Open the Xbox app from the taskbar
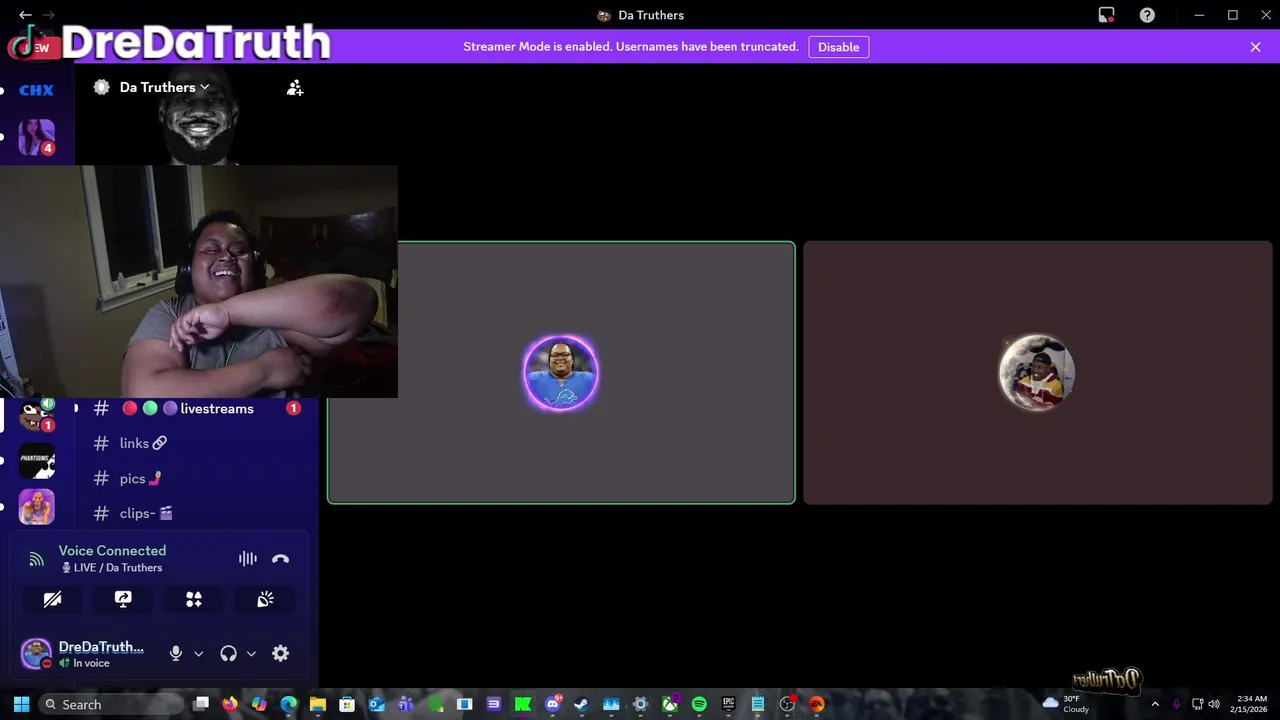The width and height of the screenshot is (1280, 720). (x=670, y=704)
